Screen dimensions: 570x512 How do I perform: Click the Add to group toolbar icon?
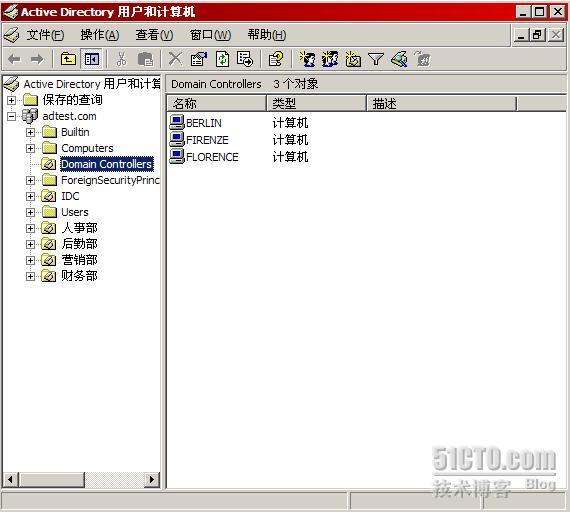tap(422, 59)
